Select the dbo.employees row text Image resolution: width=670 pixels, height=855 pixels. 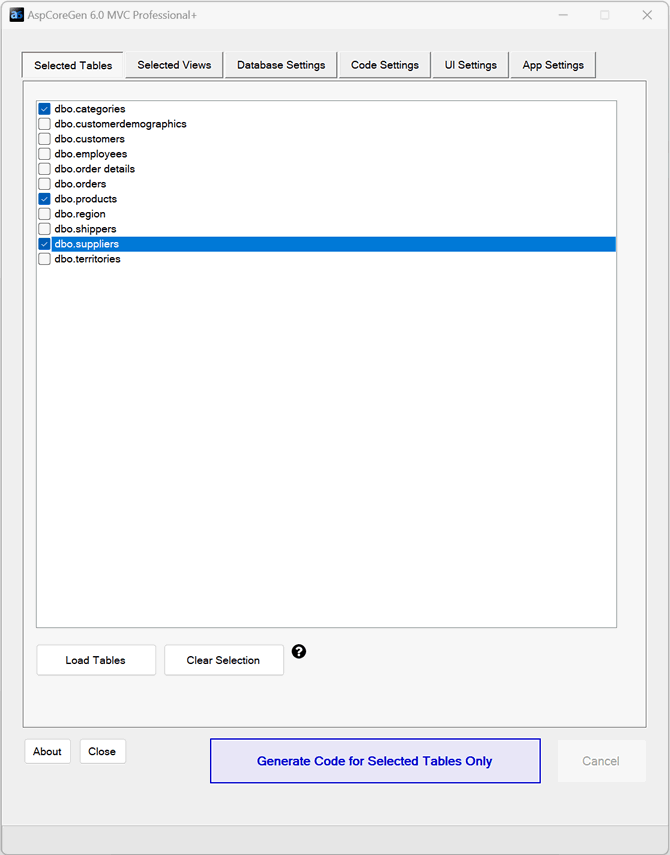(91, 154)
